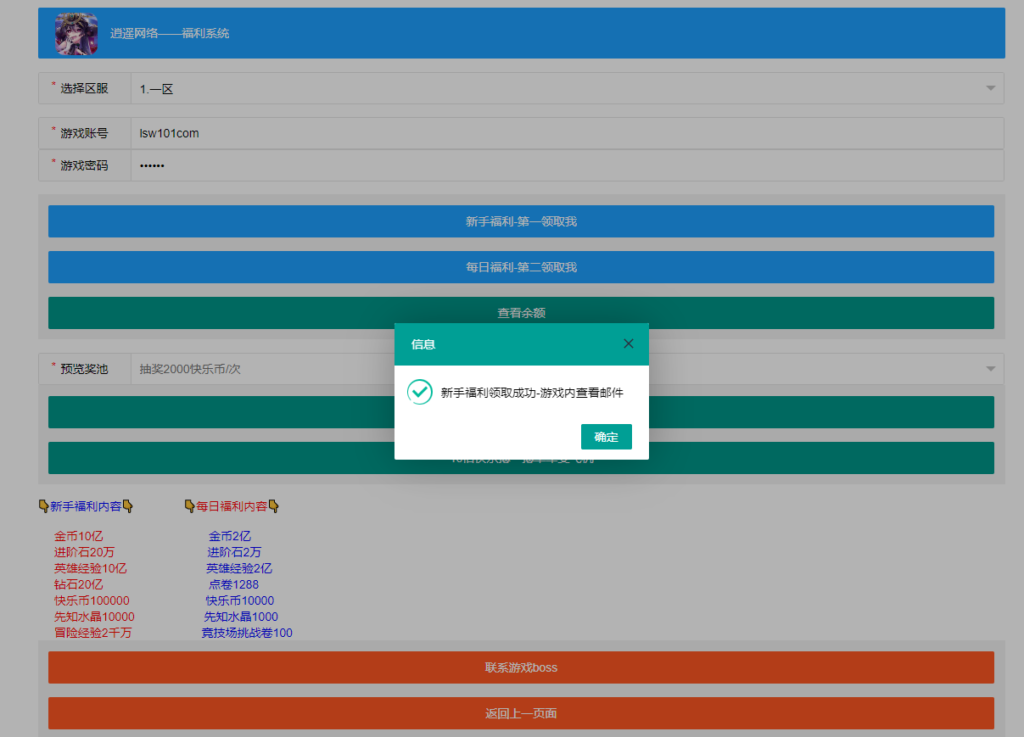Close the 信息 dialog with the X

tap(628, 344)
